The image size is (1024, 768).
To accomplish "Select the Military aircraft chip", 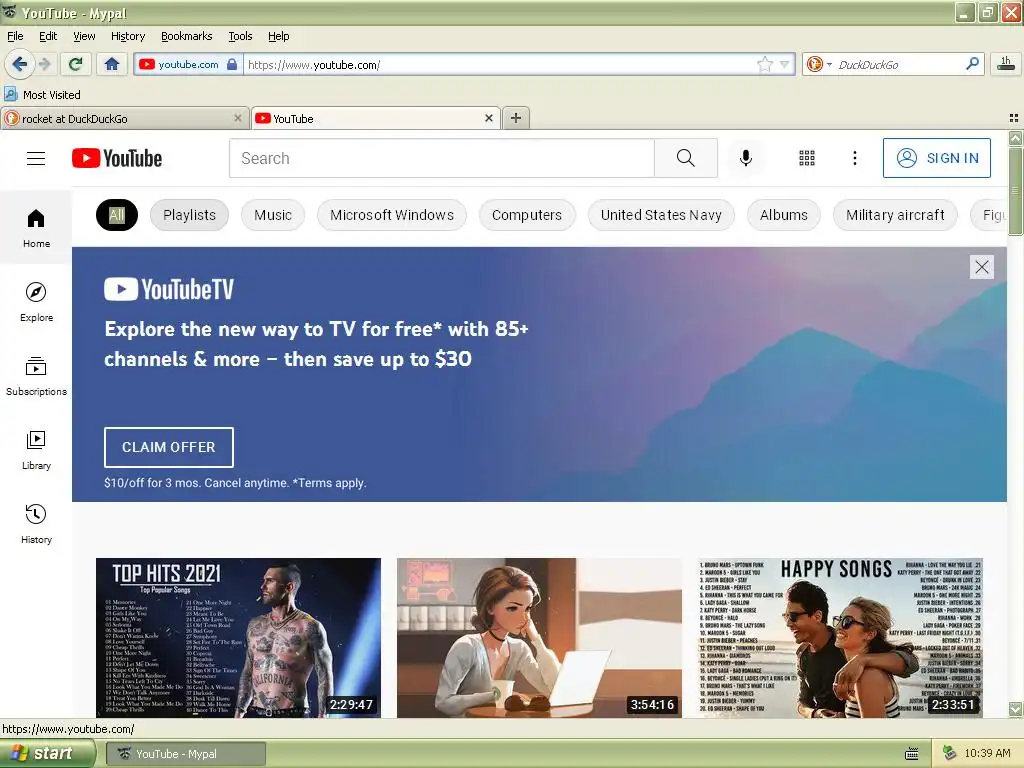I will 895,215.
